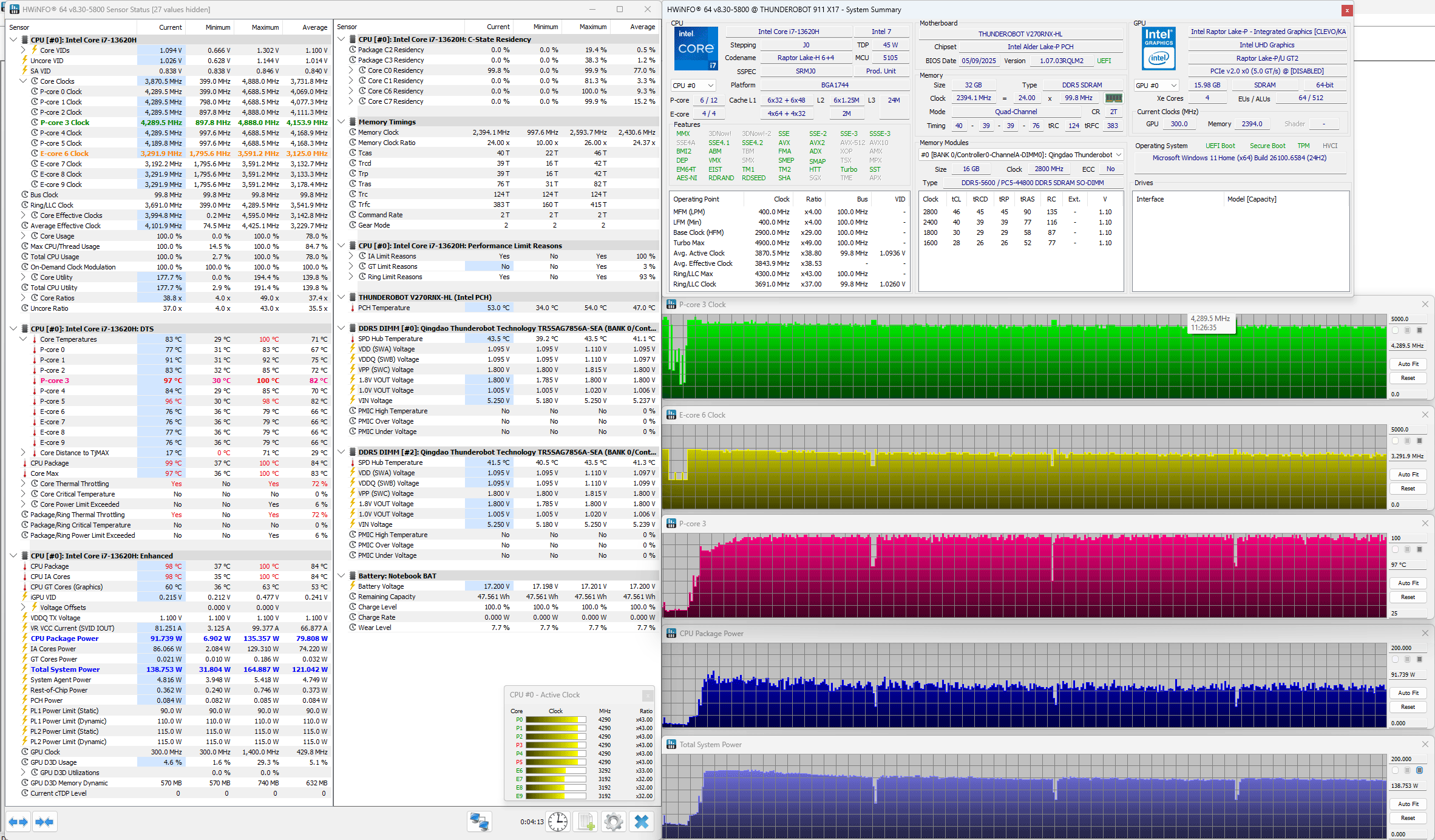Open the memory module BANK 0 dropdown

point(1020,155)
